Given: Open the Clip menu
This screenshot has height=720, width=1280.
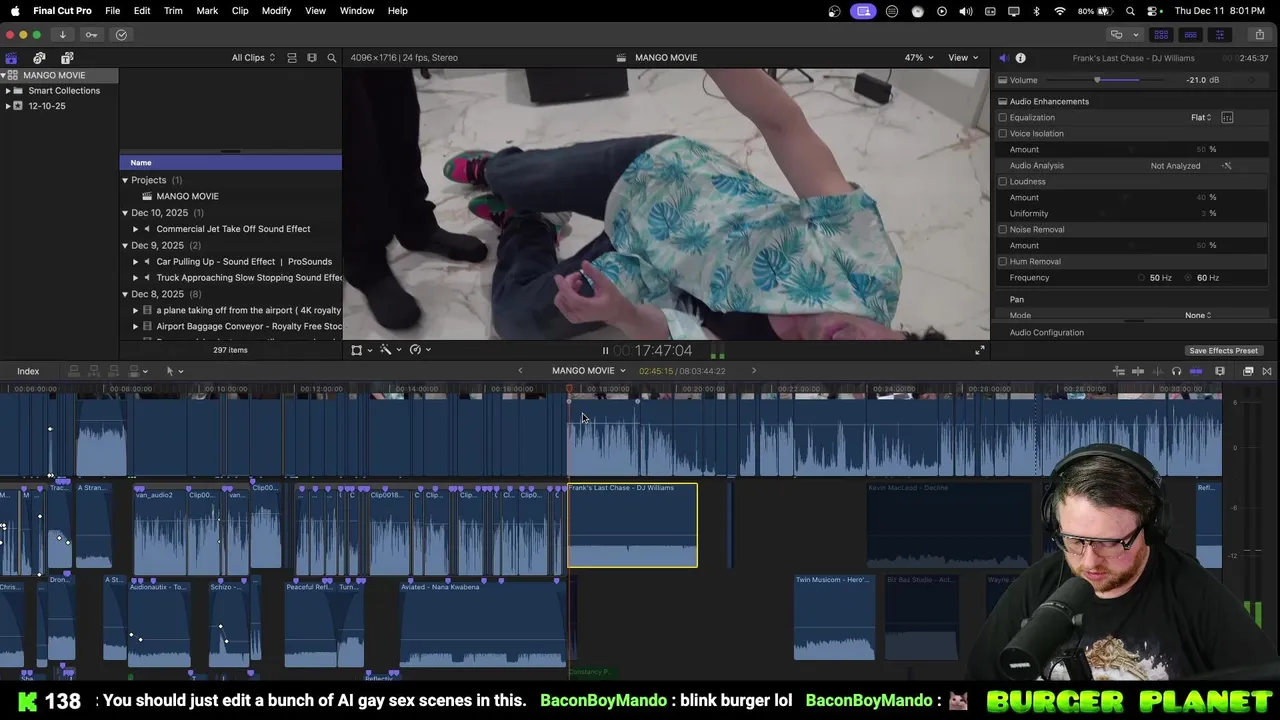Looking at the screenshot, I should (x=240, y=11).
